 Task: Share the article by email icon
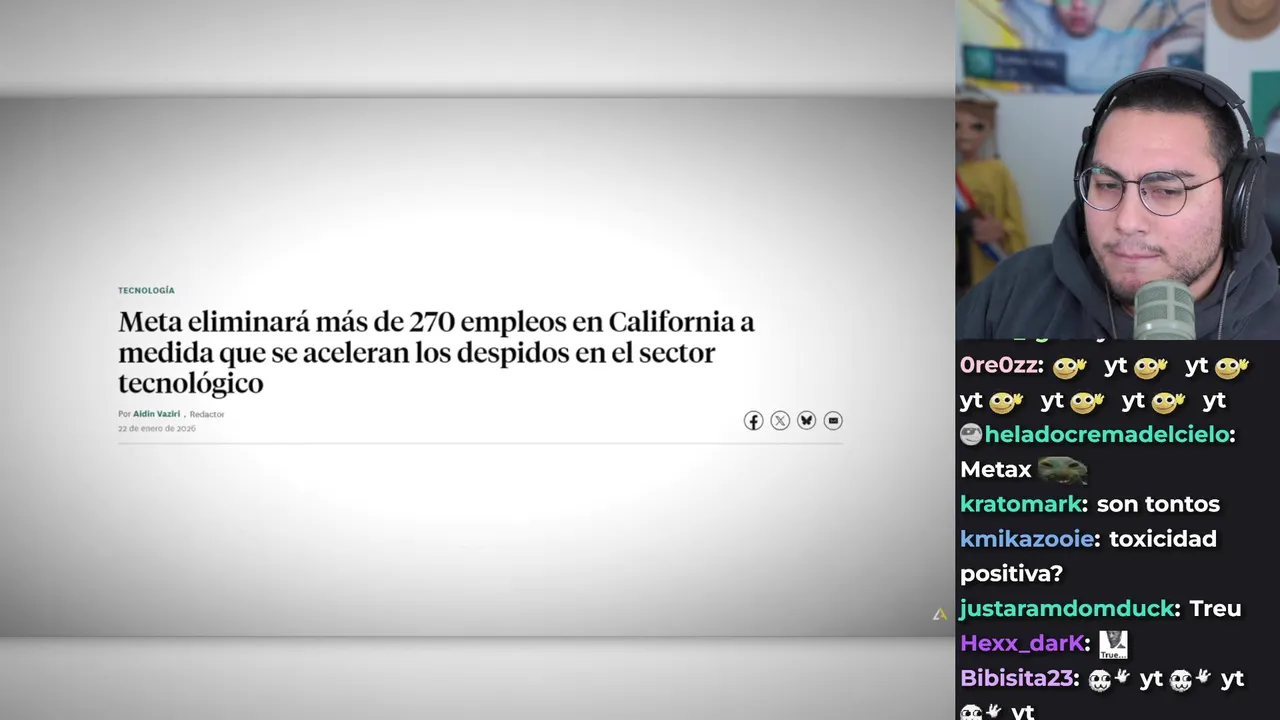(x=833, y=421)
